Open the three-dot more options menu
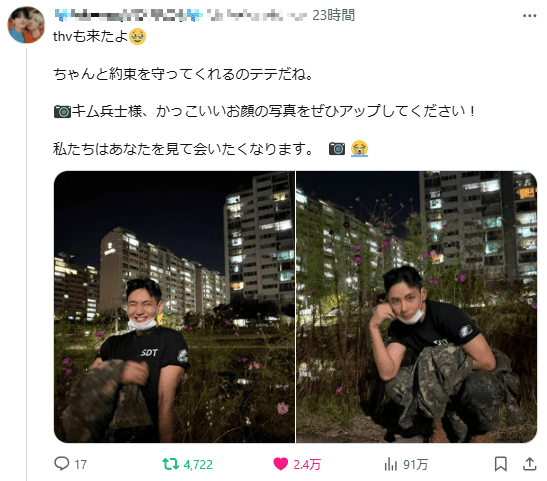The width and height of the screenshot is (547, 481). pyautogui.click(x=529, y=16)
